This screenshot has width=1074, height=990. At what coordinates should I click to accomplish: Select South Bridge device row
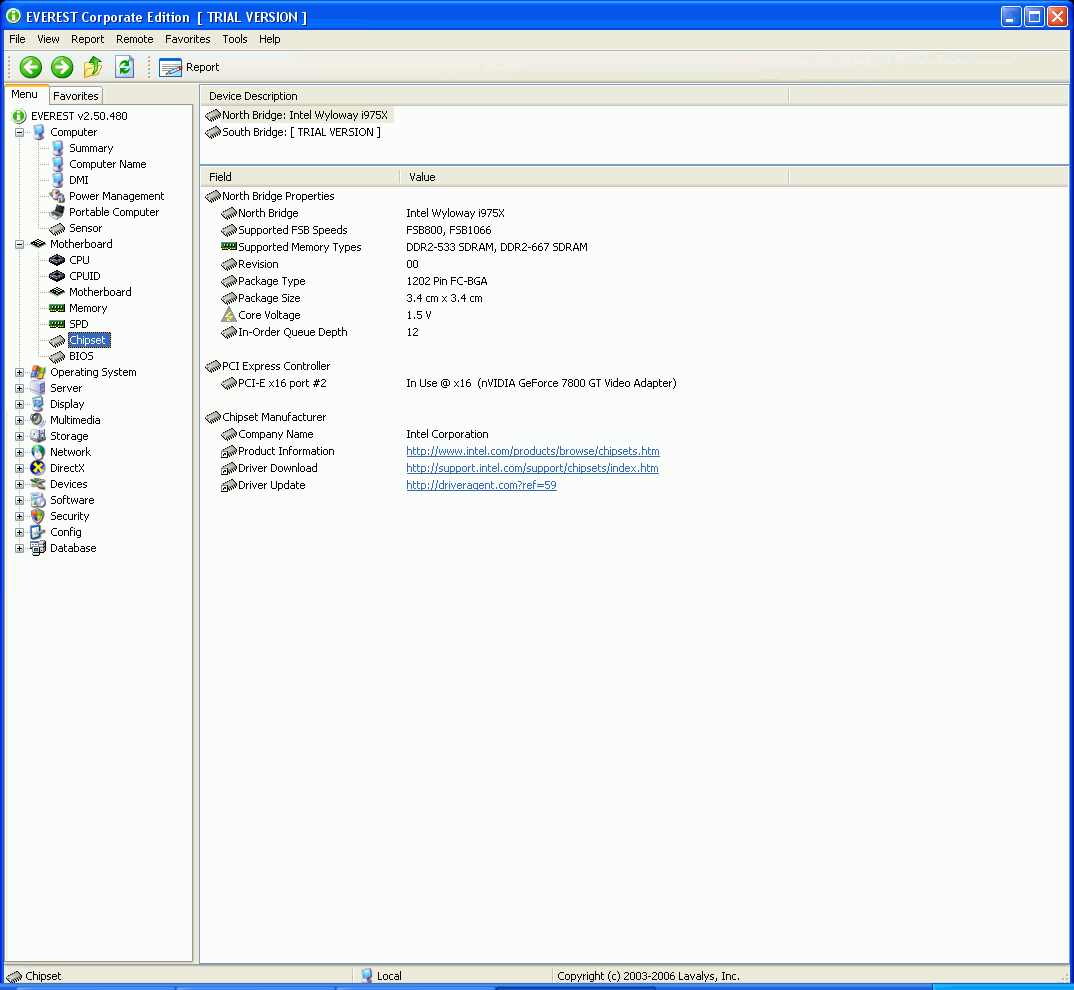click(300, 132)
